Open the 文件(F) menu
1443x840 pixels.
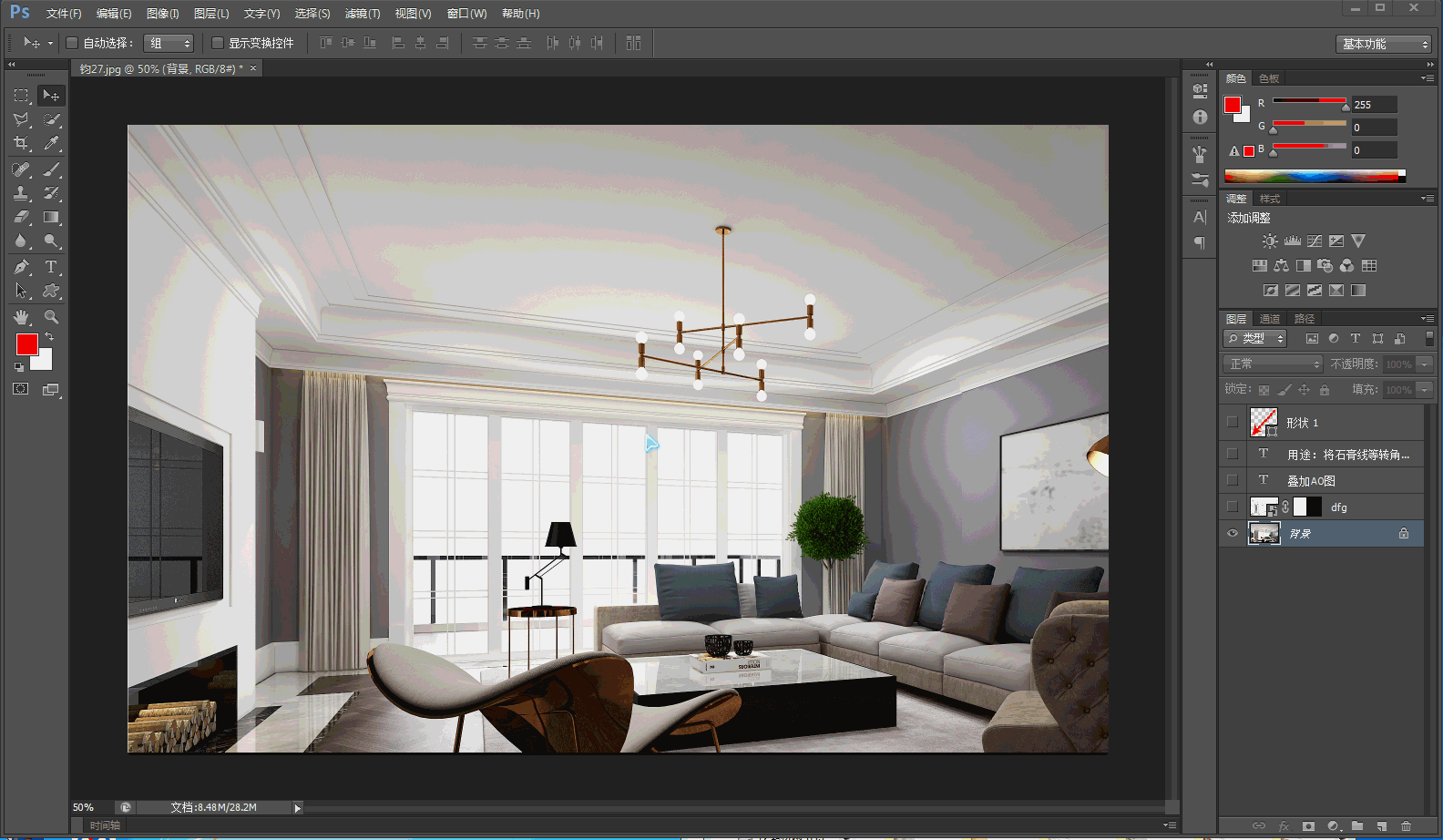pos(64,14)
